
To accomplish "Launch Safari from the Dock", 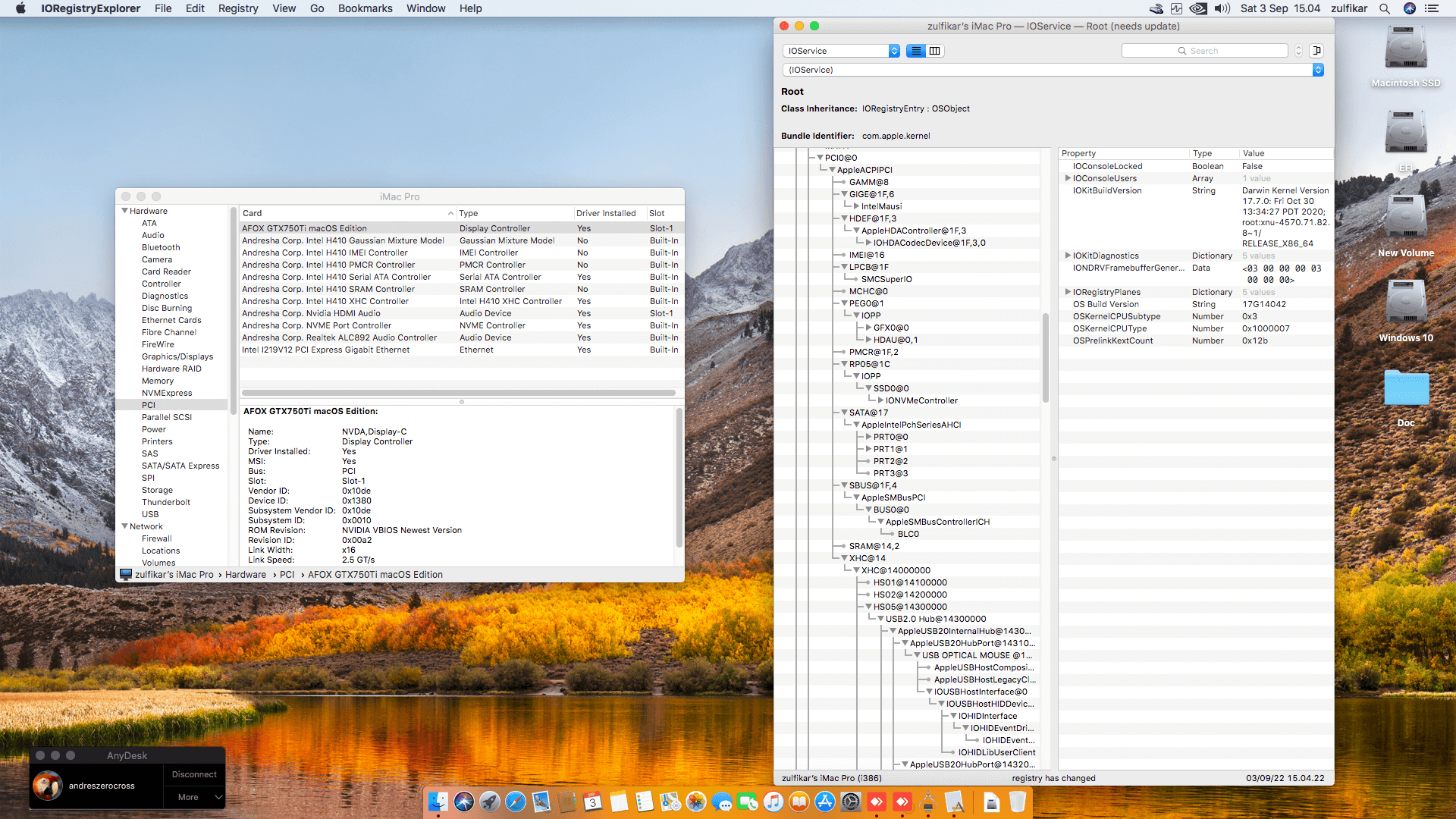I will point(515,802).
